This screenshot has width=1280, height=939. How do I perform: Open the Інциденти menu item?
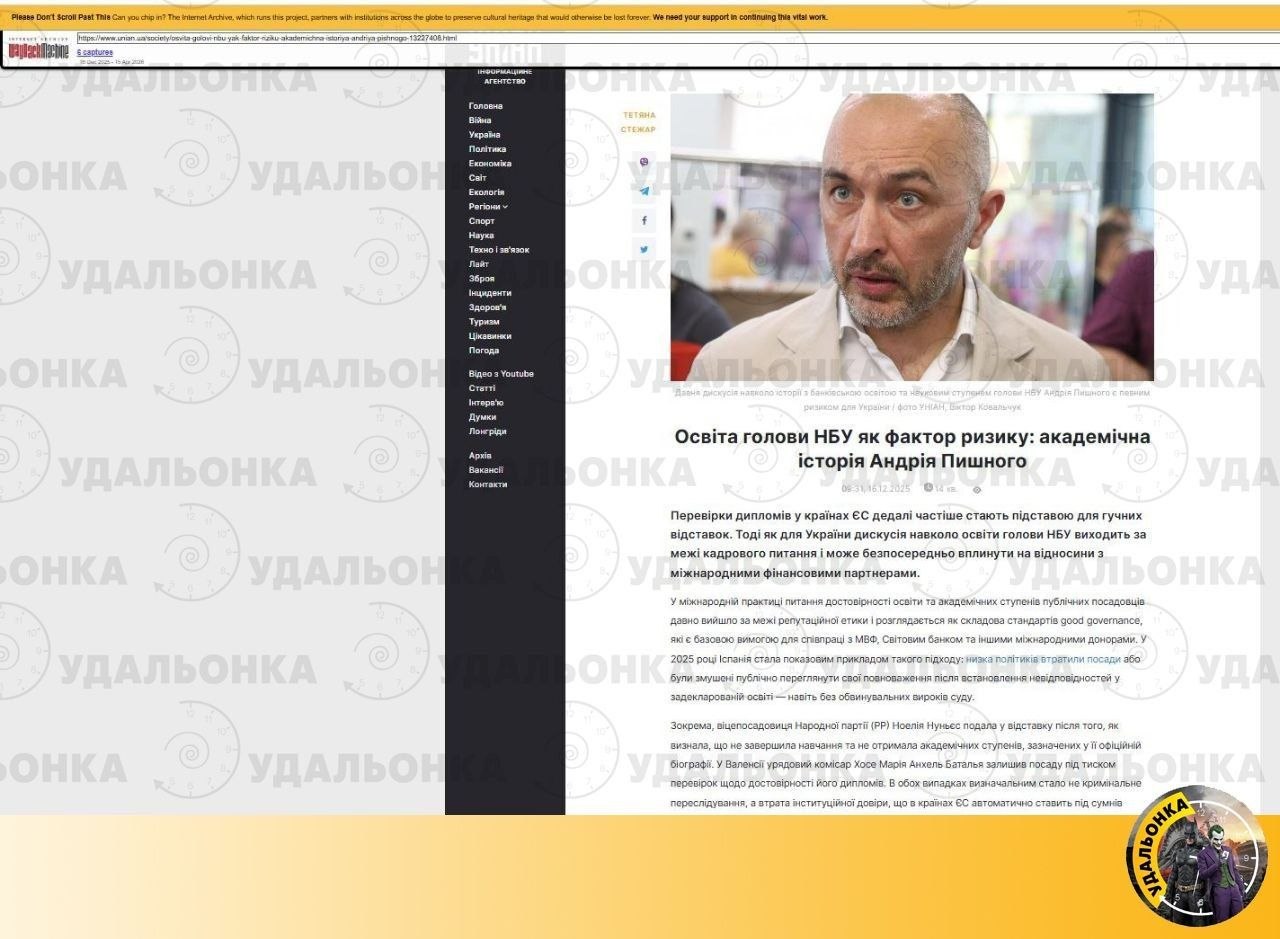click(490, 293)
